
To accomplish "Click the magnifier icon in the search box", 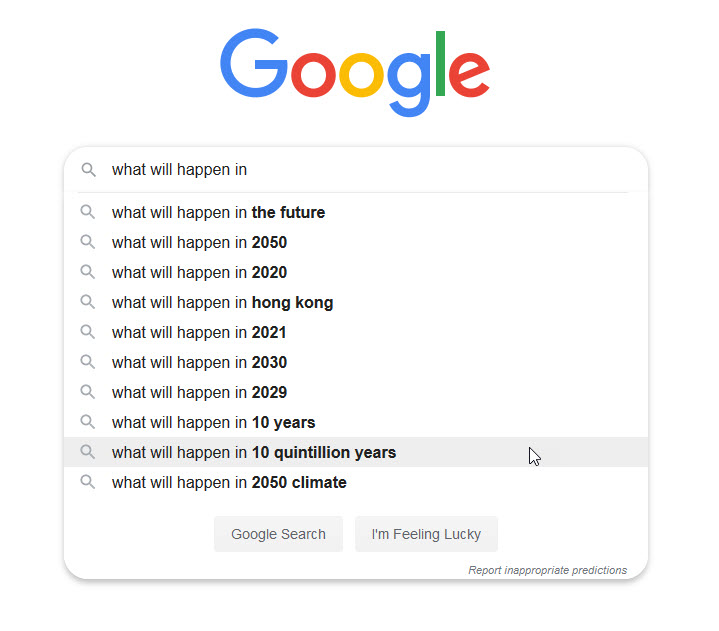I will click(x=89, y=170).
